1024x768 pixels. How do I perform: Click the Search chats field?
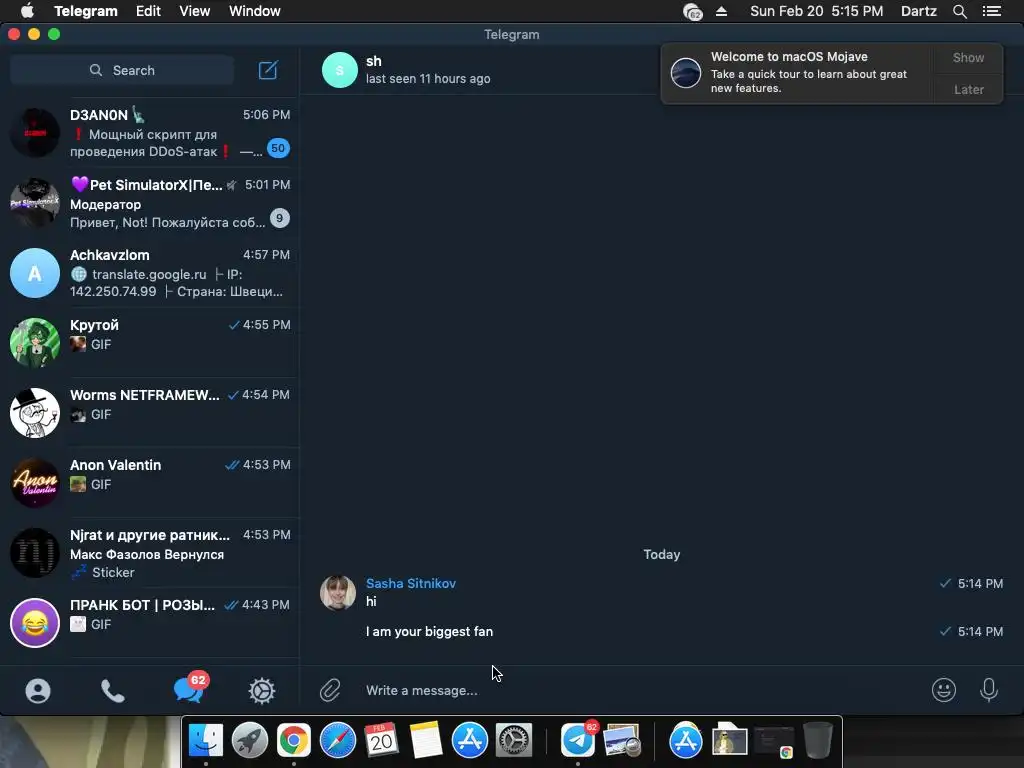[x=122, y=70]
